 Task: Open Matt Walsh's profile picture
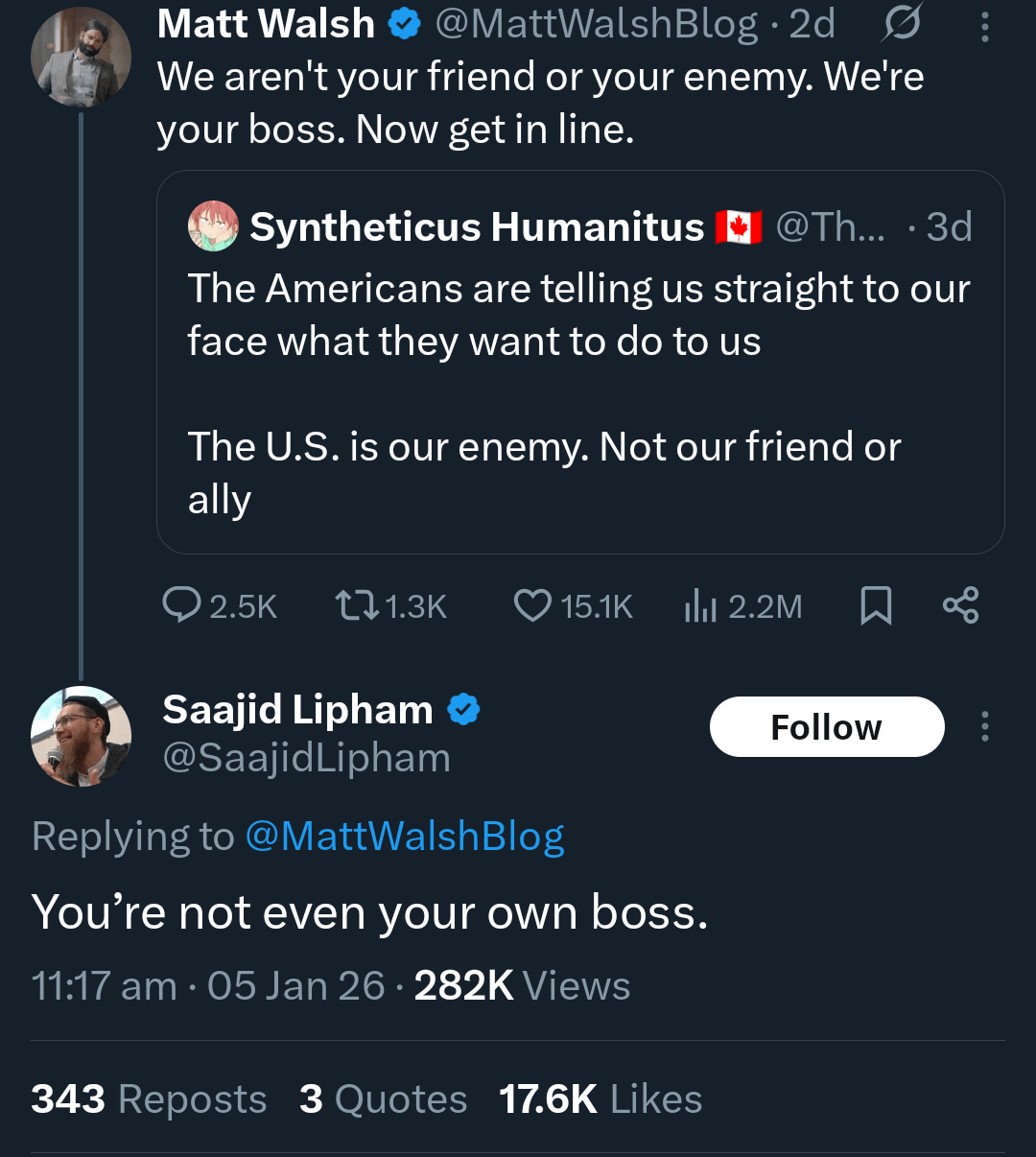pyautogui.click(x=81, y=58)
